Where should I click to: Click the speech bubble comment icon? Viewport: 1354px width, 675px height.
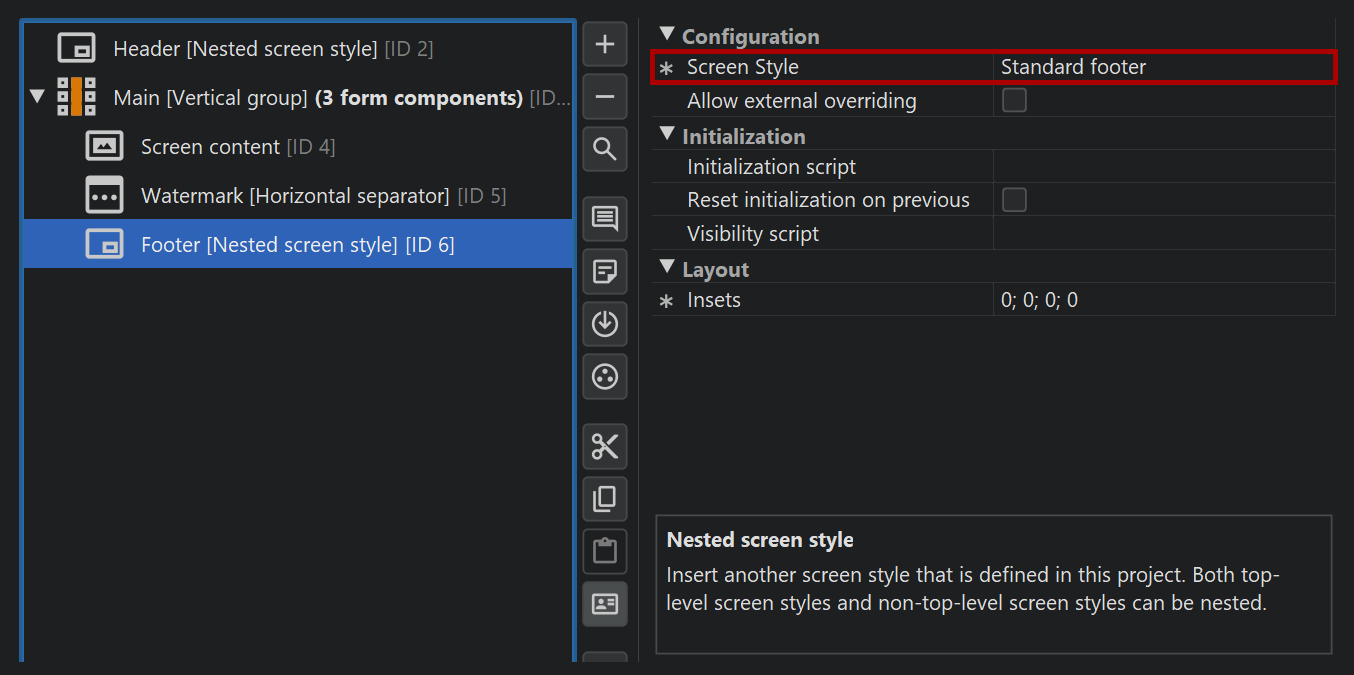coord(605,219)
